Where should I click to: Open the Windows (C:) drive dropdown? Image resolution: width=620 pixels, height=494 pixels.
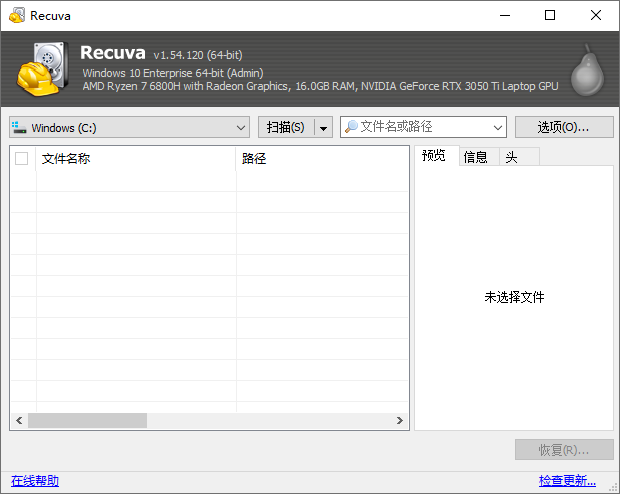click(240, 128)
